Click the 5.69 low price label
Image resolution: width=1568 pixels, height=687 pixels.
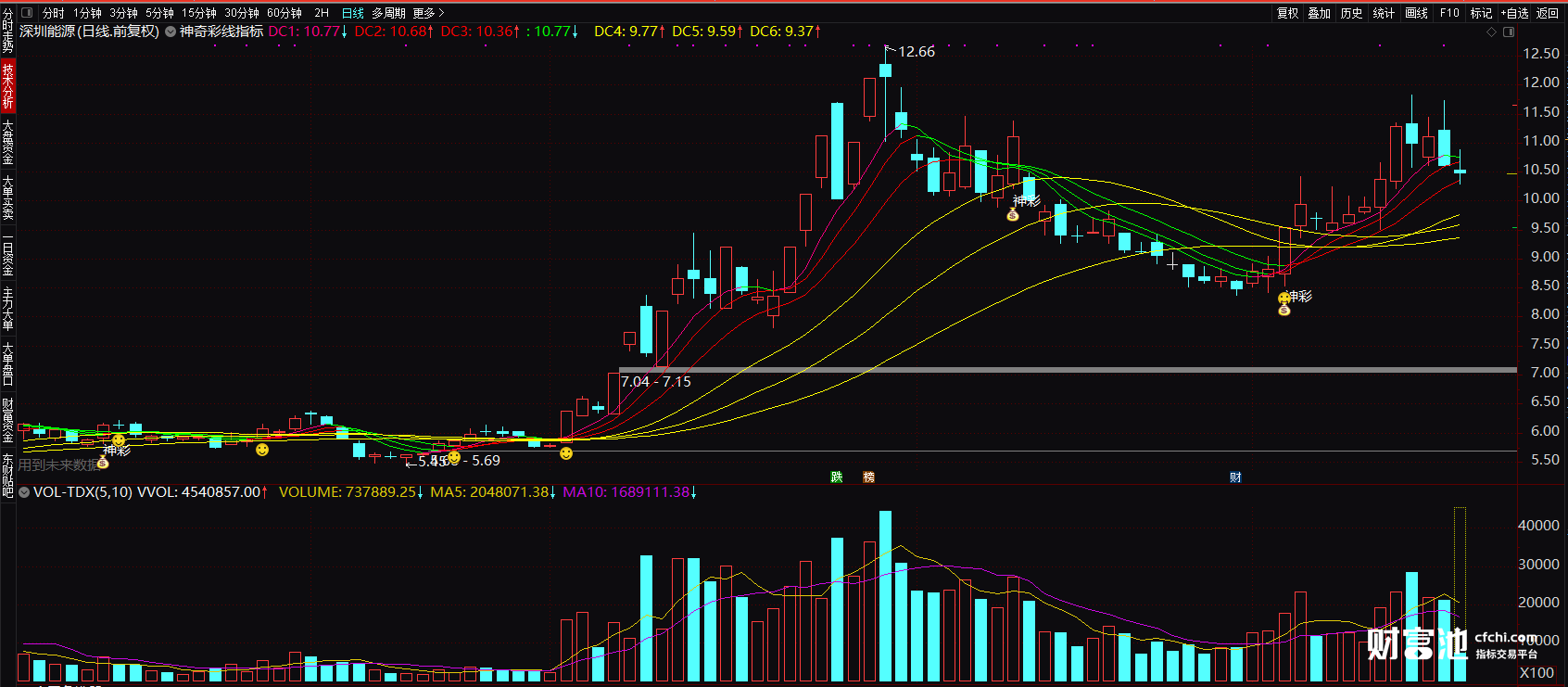point(486,461)
